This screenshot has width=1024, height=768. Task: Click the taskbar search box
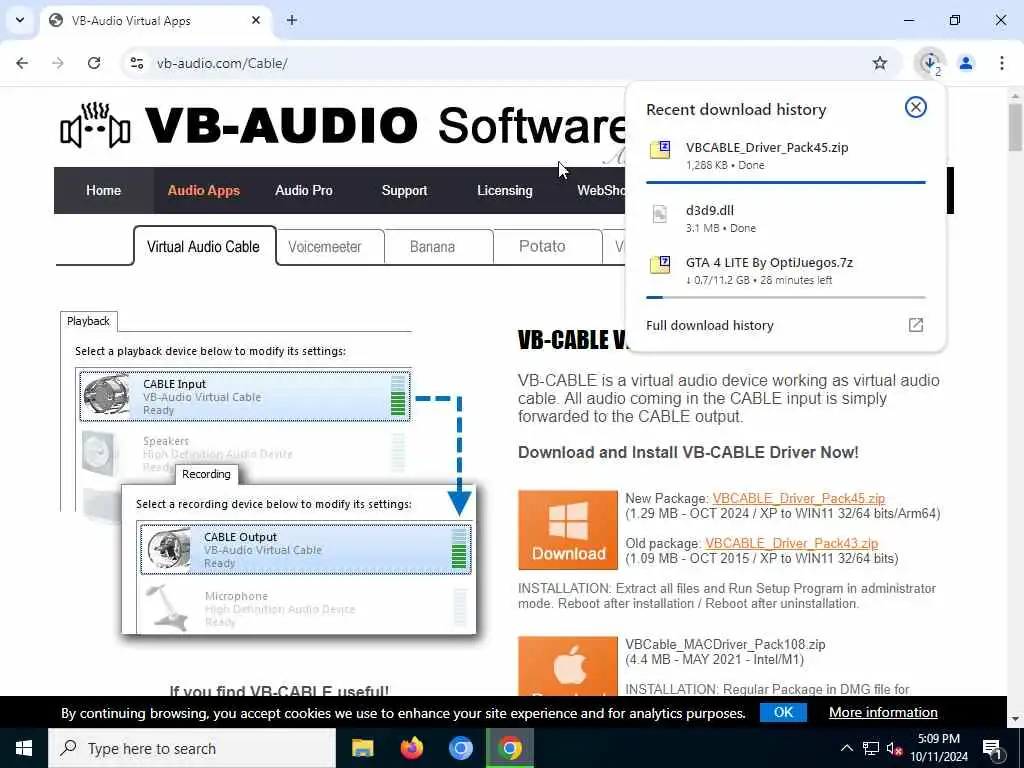click(x=192, y=748)
